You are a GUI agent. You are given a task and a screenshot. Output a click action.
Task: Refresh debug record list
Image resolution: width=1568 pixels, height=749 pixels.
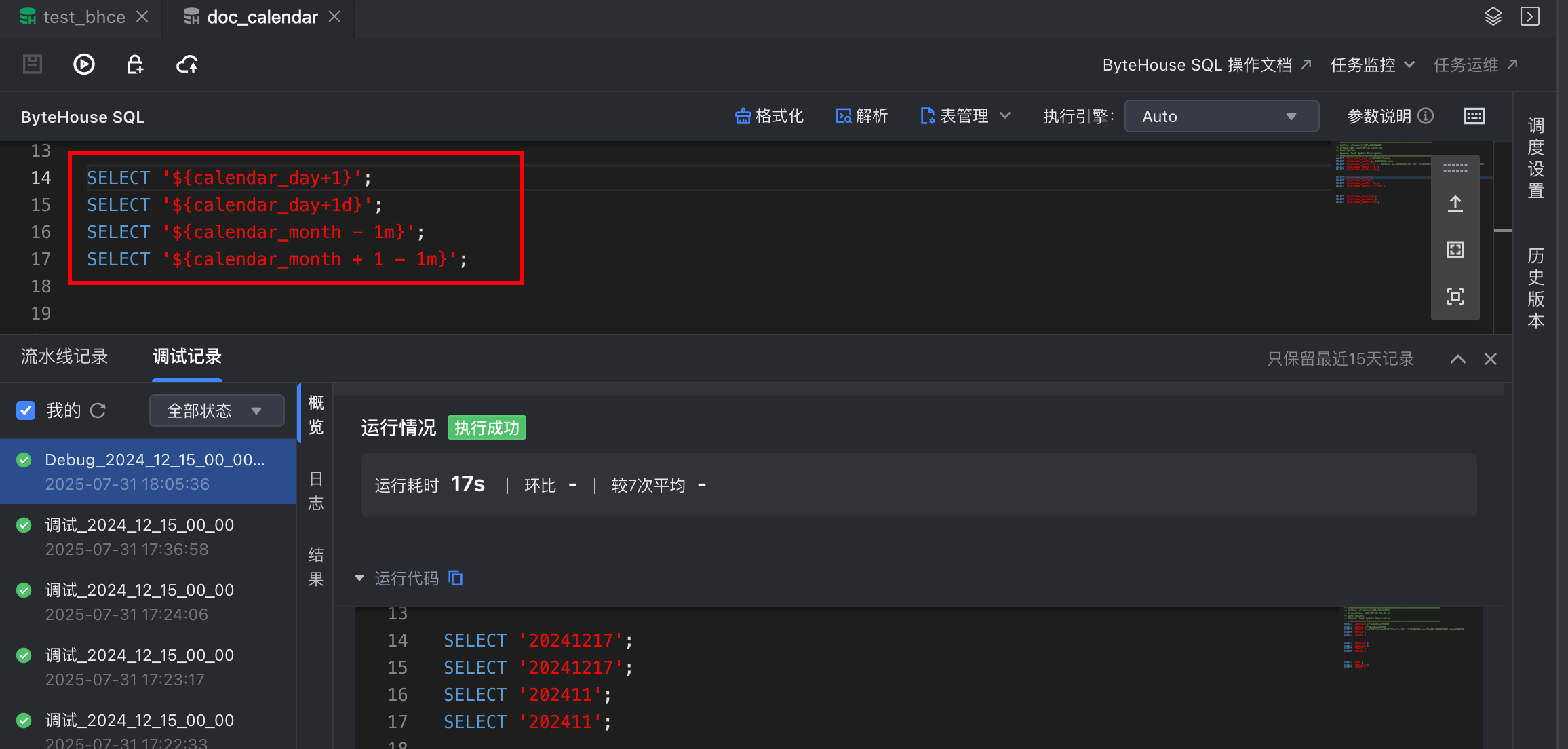(x=98, y=410)
